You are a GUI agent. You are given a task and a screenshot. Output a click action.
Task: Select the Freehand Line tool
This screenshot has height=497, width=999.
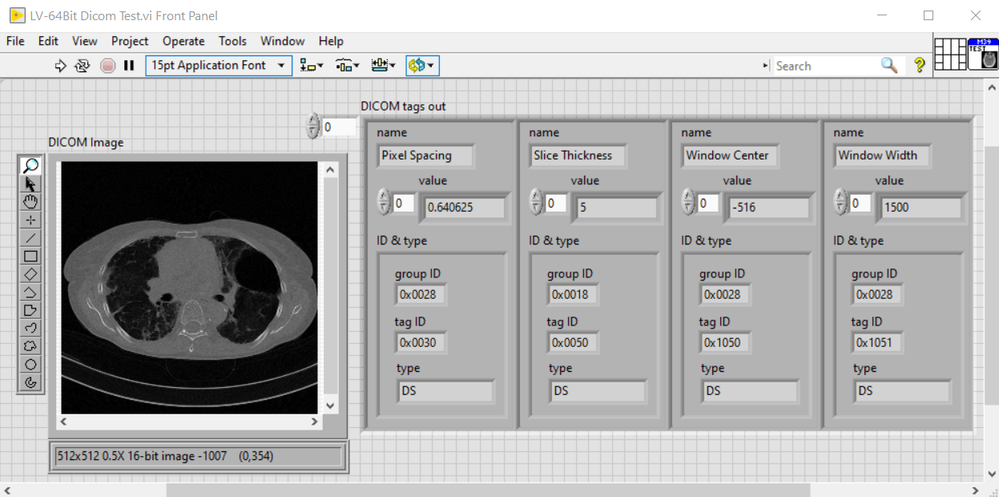coord(31,328)
